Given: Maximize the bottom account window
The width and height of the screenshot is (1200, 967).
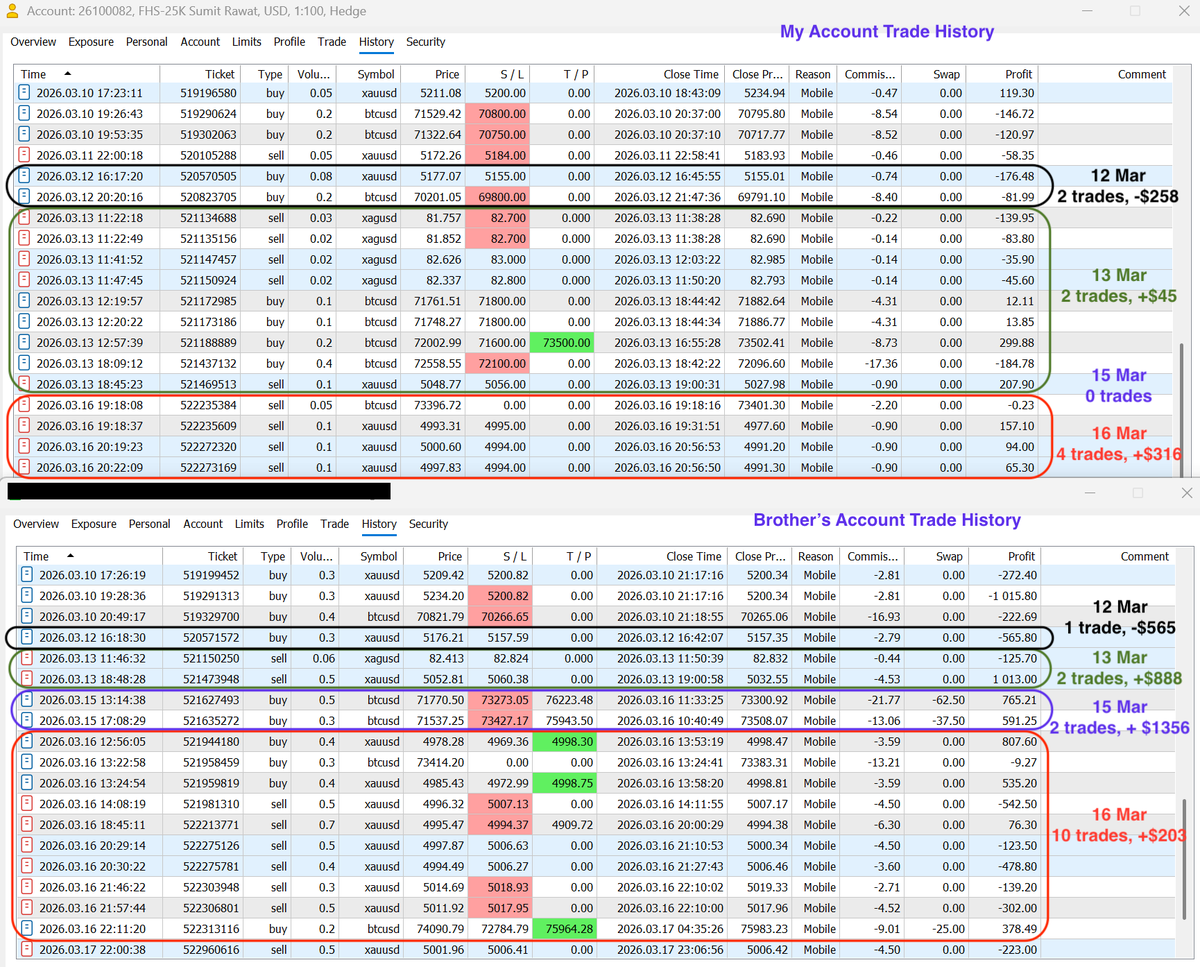Looking at the screenshot, I should [x=1137, y=493].
